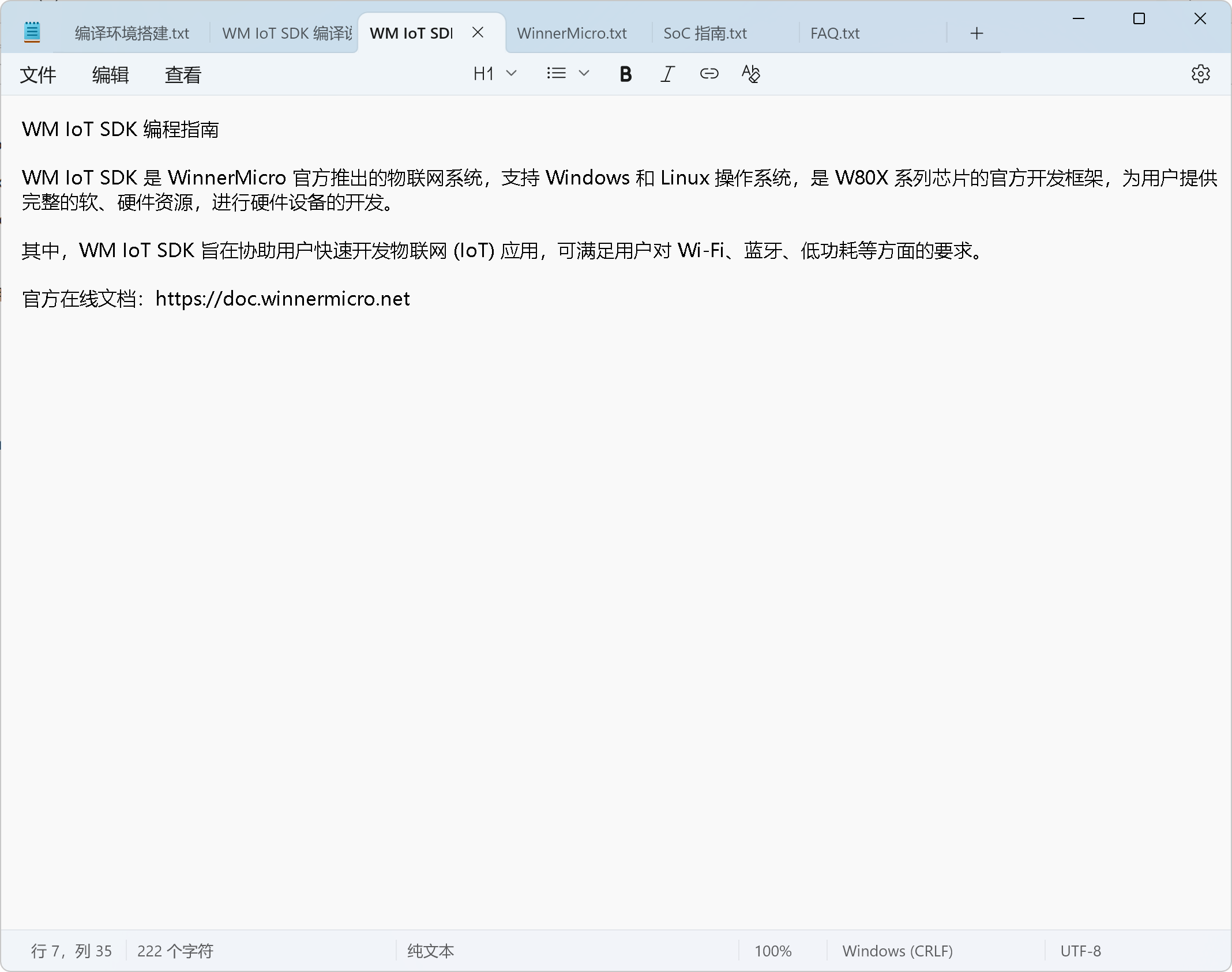Expand the H1 heading dropdown
1232x972 pixels.
[x=494, y=73]
